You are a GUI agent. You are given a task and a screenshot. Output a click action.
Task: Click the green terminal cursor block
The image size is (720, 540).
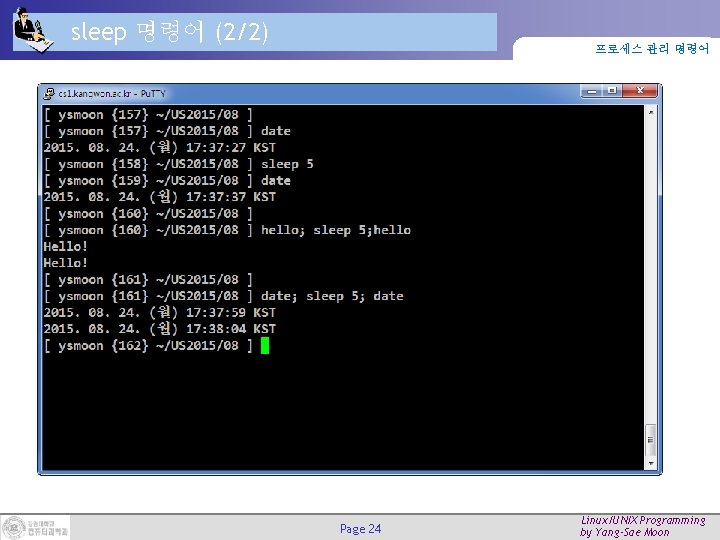click(265, 345)
